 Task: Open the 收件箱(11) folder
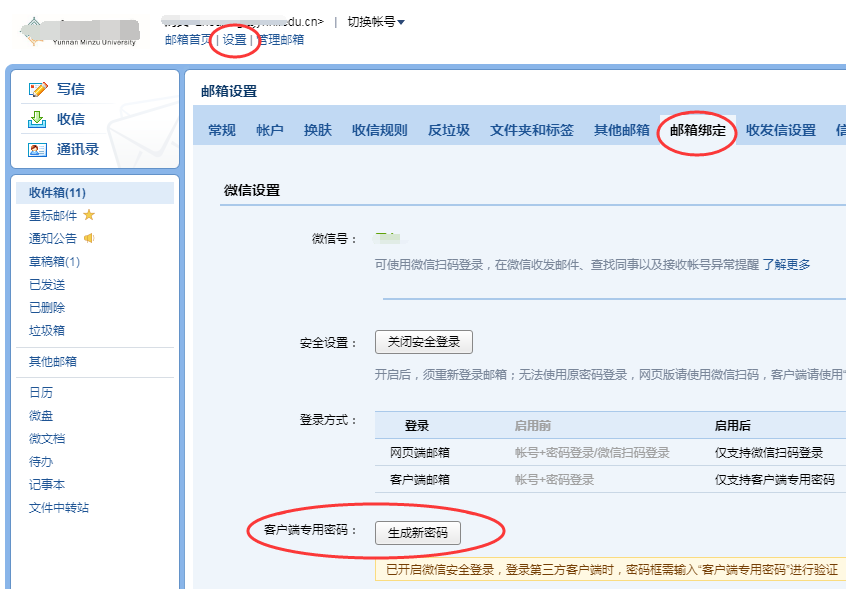(x=57, y=192)
